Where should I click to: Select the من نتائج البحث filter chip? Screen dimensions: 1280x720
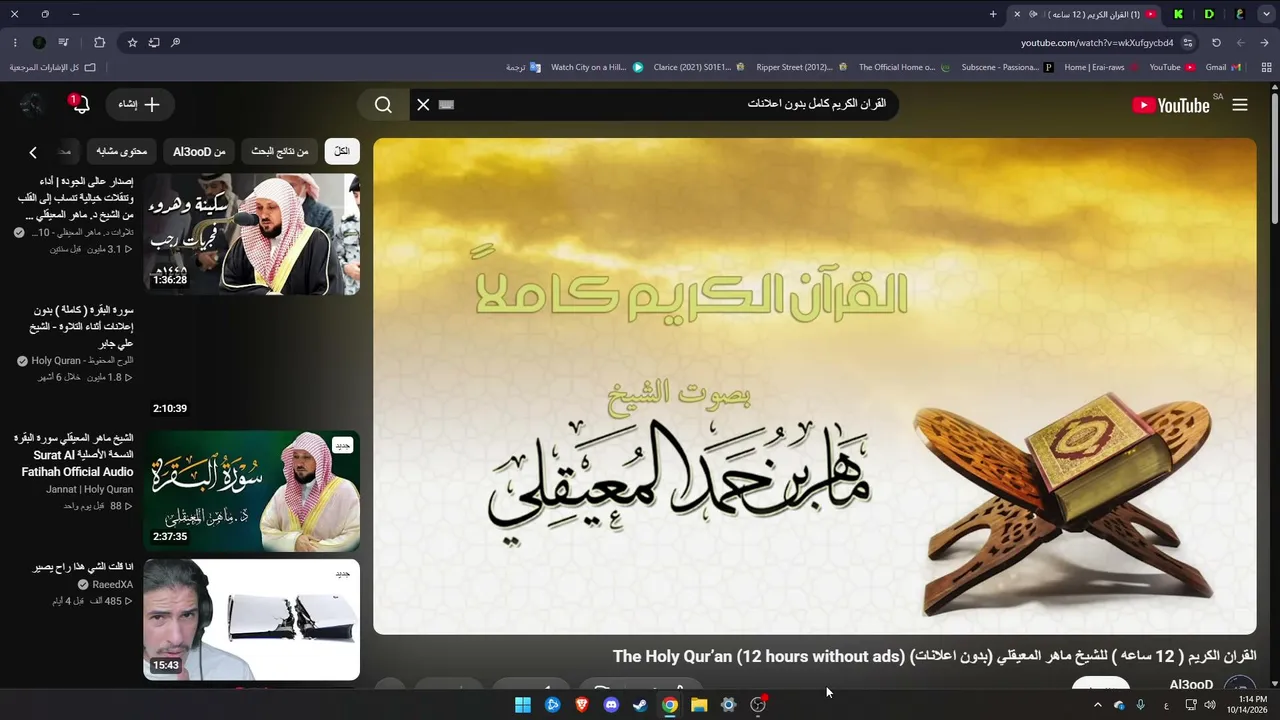click(279, 152)
